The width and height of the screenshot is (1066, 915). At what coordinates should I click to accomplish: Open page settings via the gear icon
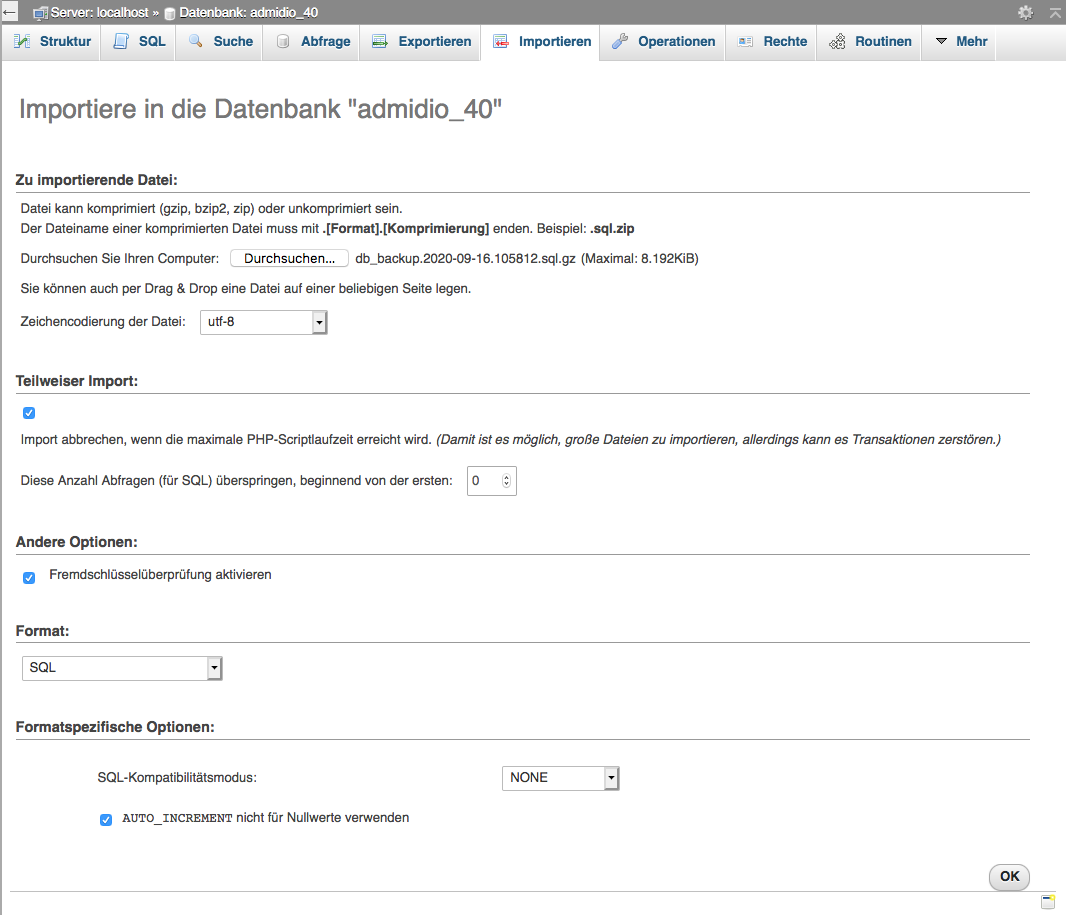(x=1025, y=12)
